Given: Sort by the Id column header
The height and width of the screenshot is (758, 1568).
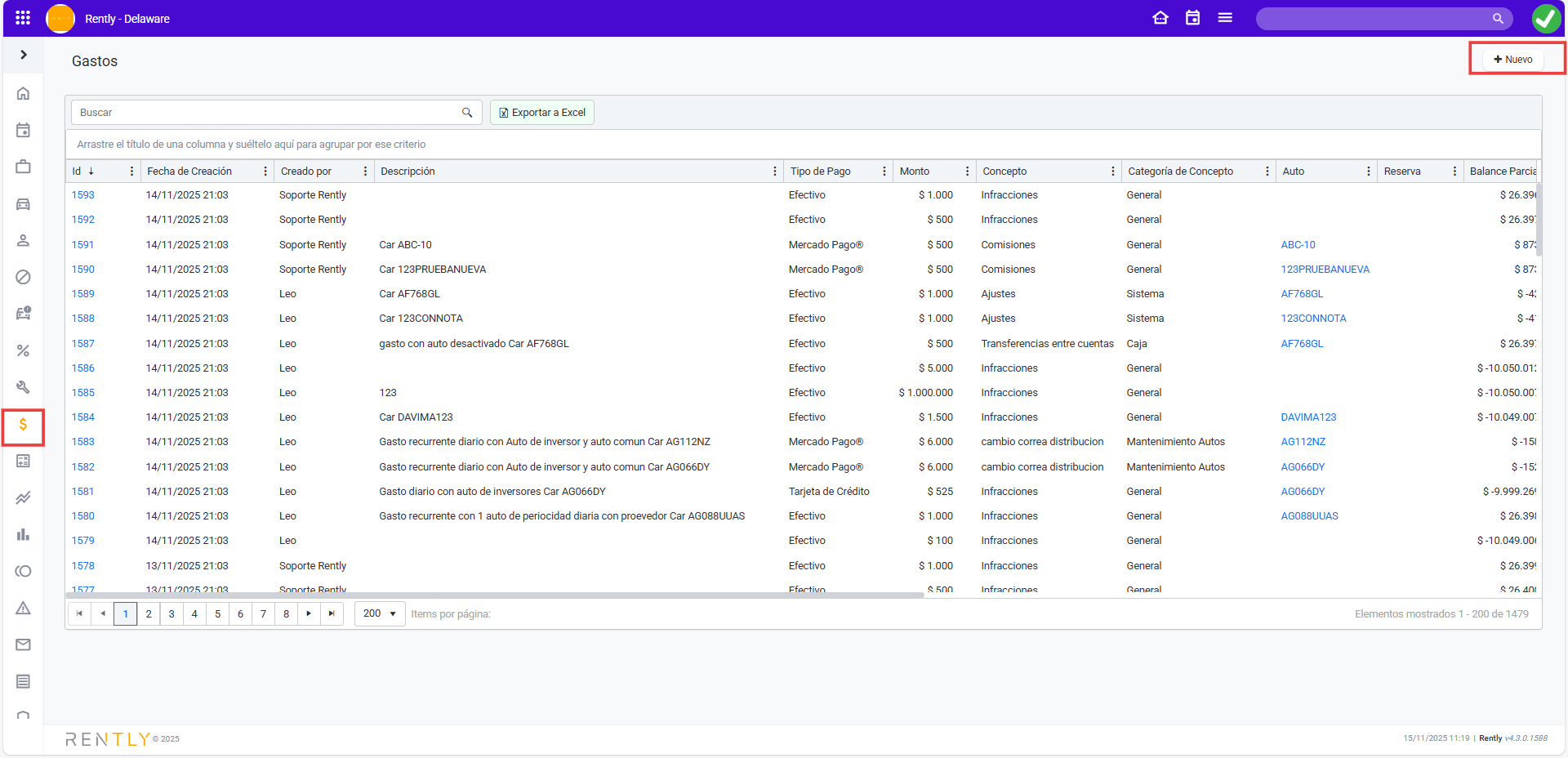Looking at the screenshot, I should pyautogui.click(x=78, y=172).
